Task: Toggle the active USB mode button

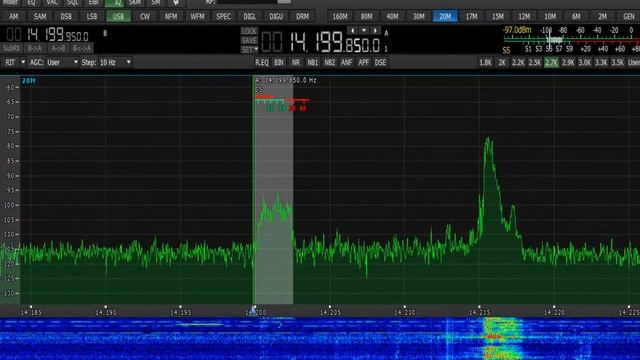Action: tap(118, 17)
